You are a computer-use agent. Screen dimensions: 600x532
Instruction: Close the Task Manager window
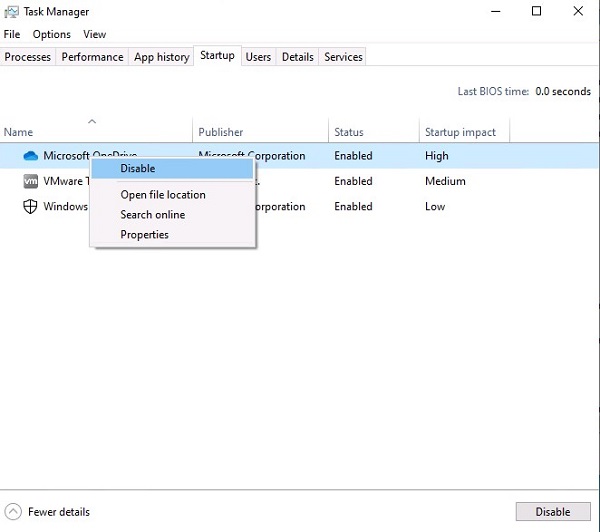tap(578, 11)
